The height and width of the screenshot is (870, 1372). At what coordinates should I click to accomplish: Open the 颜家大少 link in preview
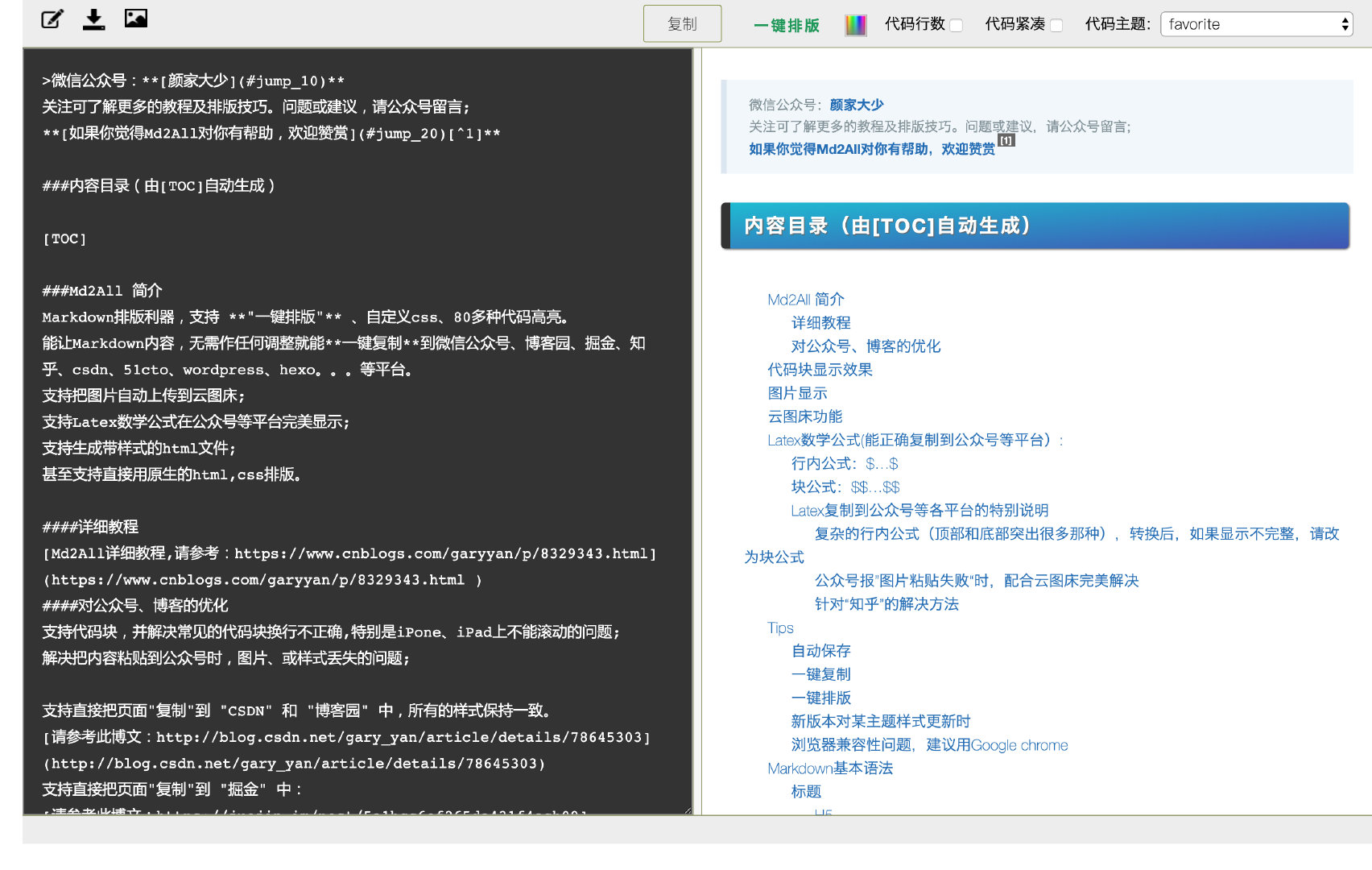point(856,105)
